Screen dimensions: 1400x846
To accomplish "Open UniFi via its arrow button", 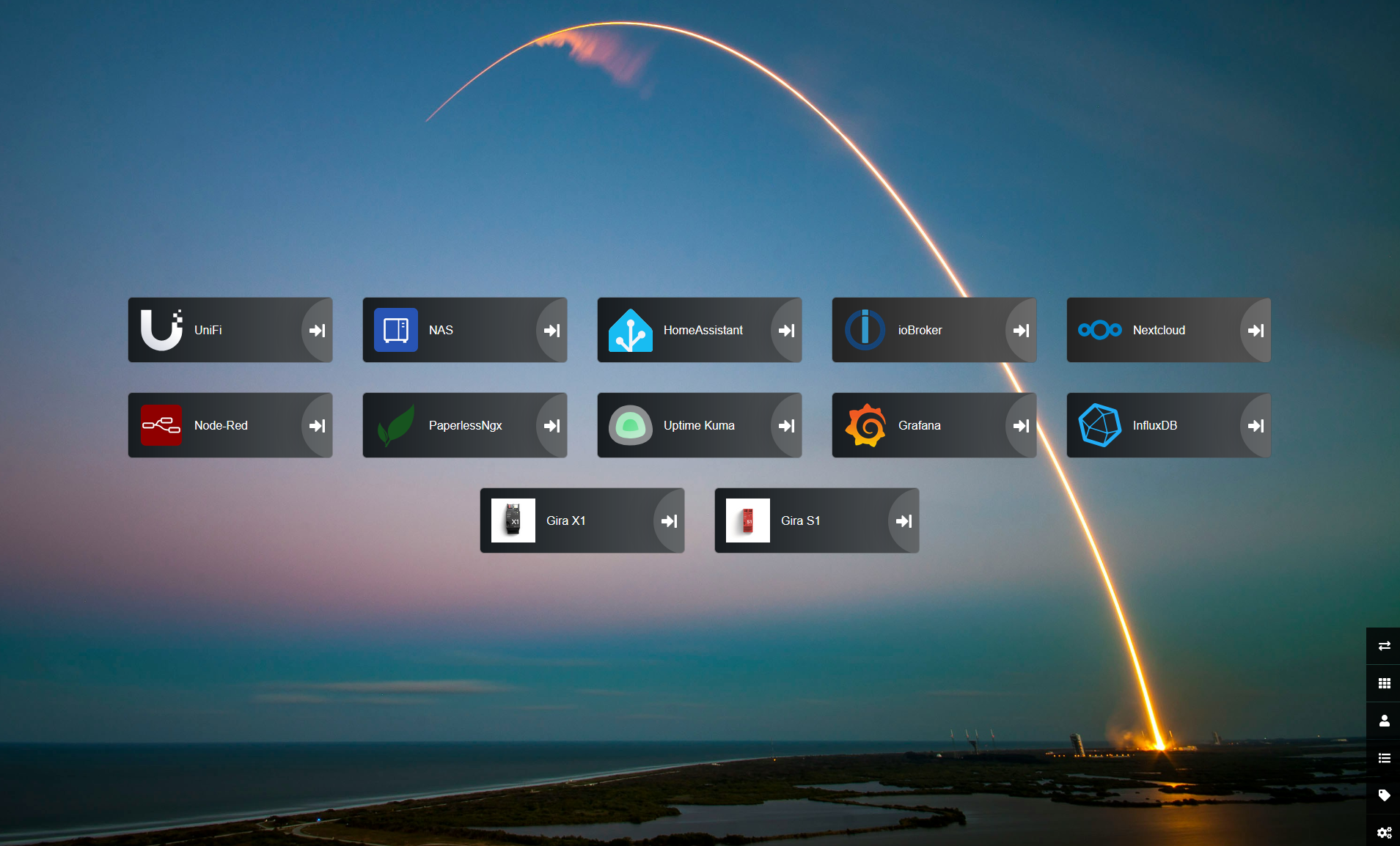I will (318, 330).
